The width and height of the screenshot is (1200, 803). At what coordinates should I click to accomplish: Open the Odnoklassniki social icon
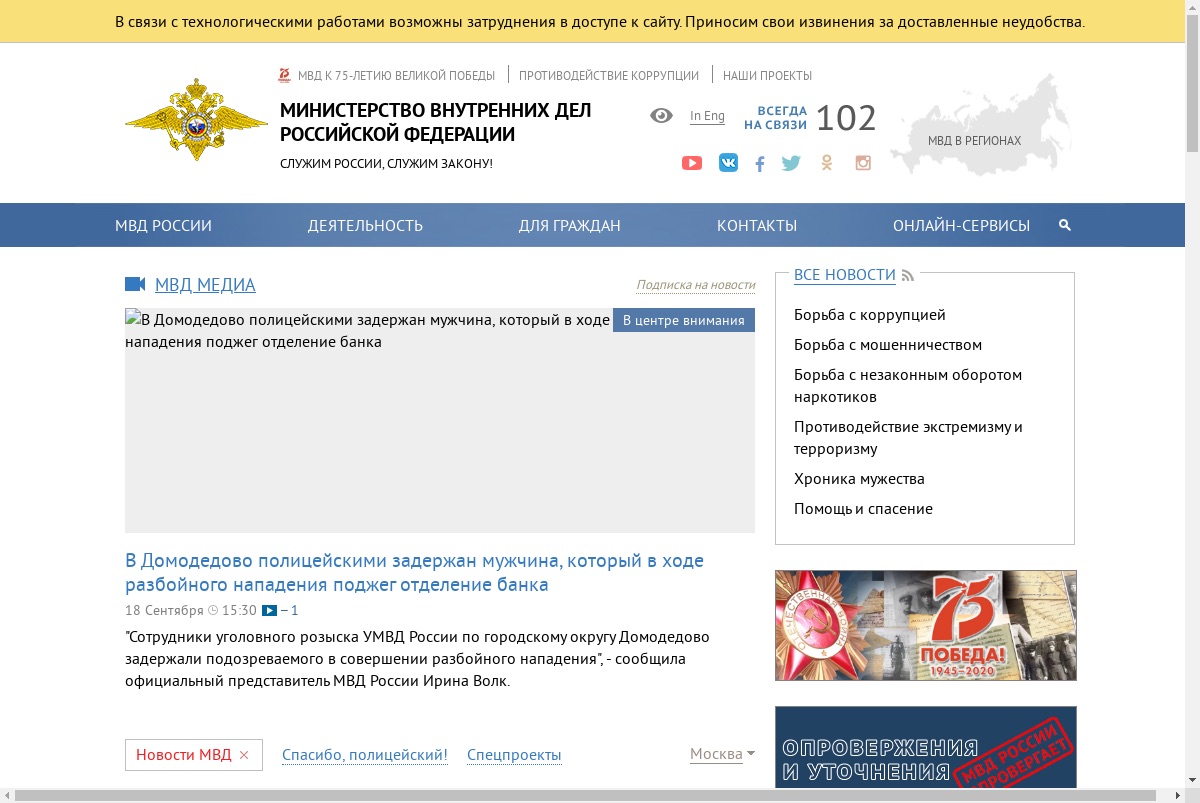click(826, 162)
